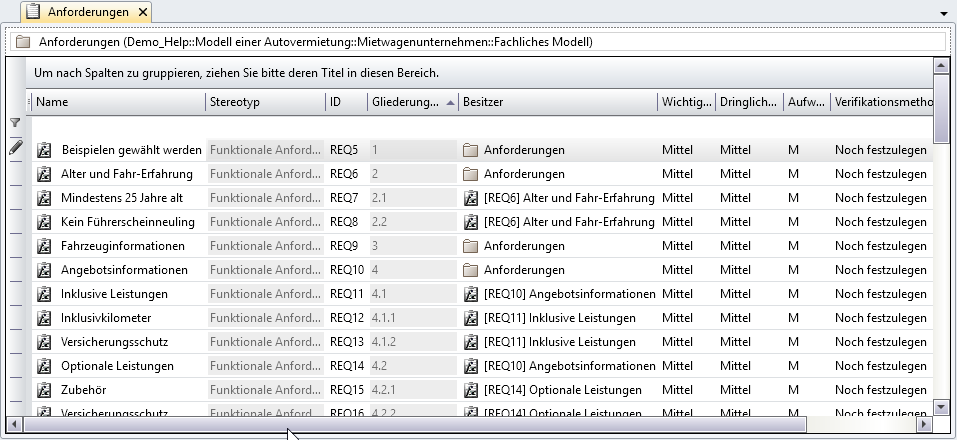Open the tab list dropdown arrow at top right
This screenshot has height=440, width=957.
click(x=945, y=13)
